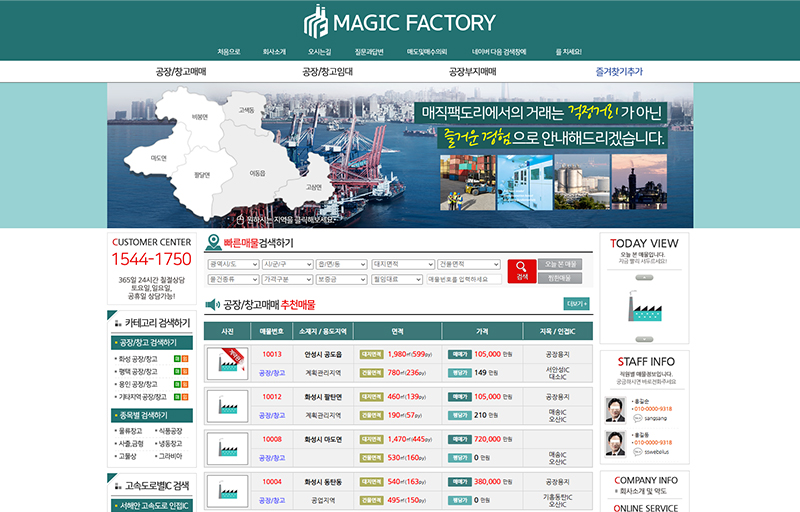Click the red 검색 magnifier search button
The width and height of the screenshot is (800, 512).
pyautogui.click(x=521, y=271)
